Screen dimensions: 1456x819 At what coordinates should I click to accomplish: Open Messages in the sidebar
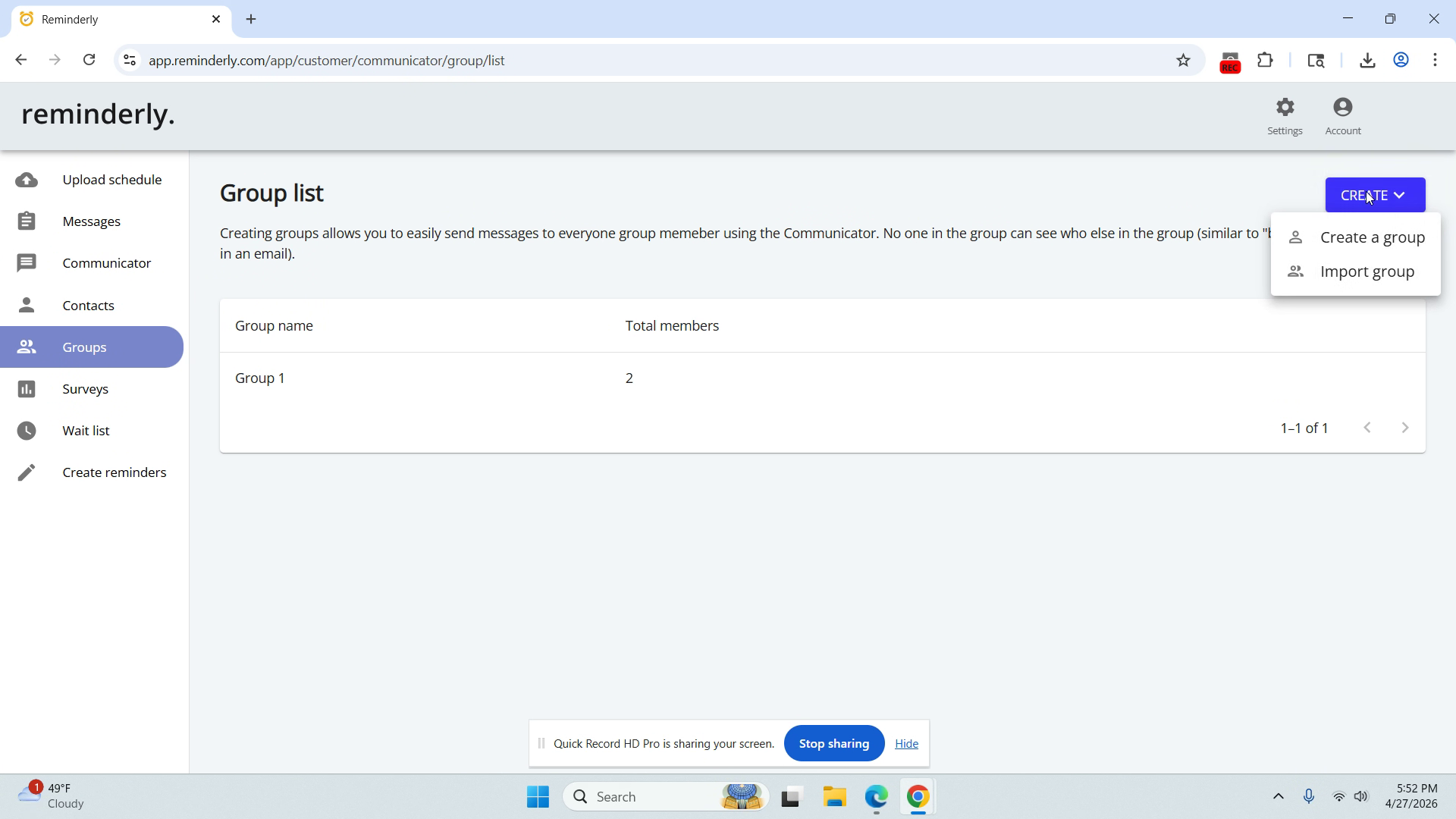92,221
